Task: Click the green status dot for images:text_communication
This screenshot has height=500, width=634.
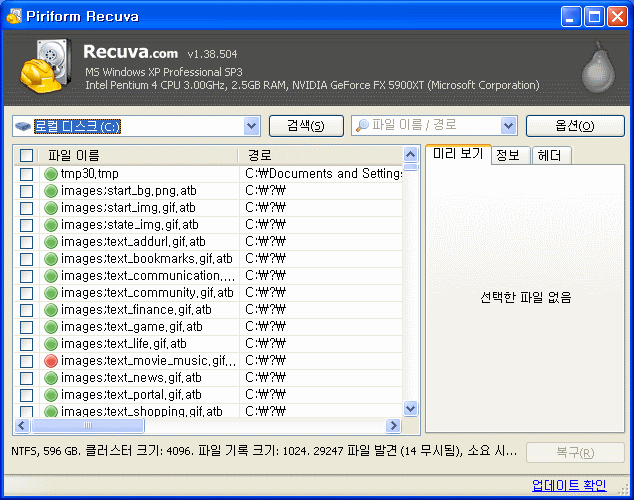Action: (51, 276)
